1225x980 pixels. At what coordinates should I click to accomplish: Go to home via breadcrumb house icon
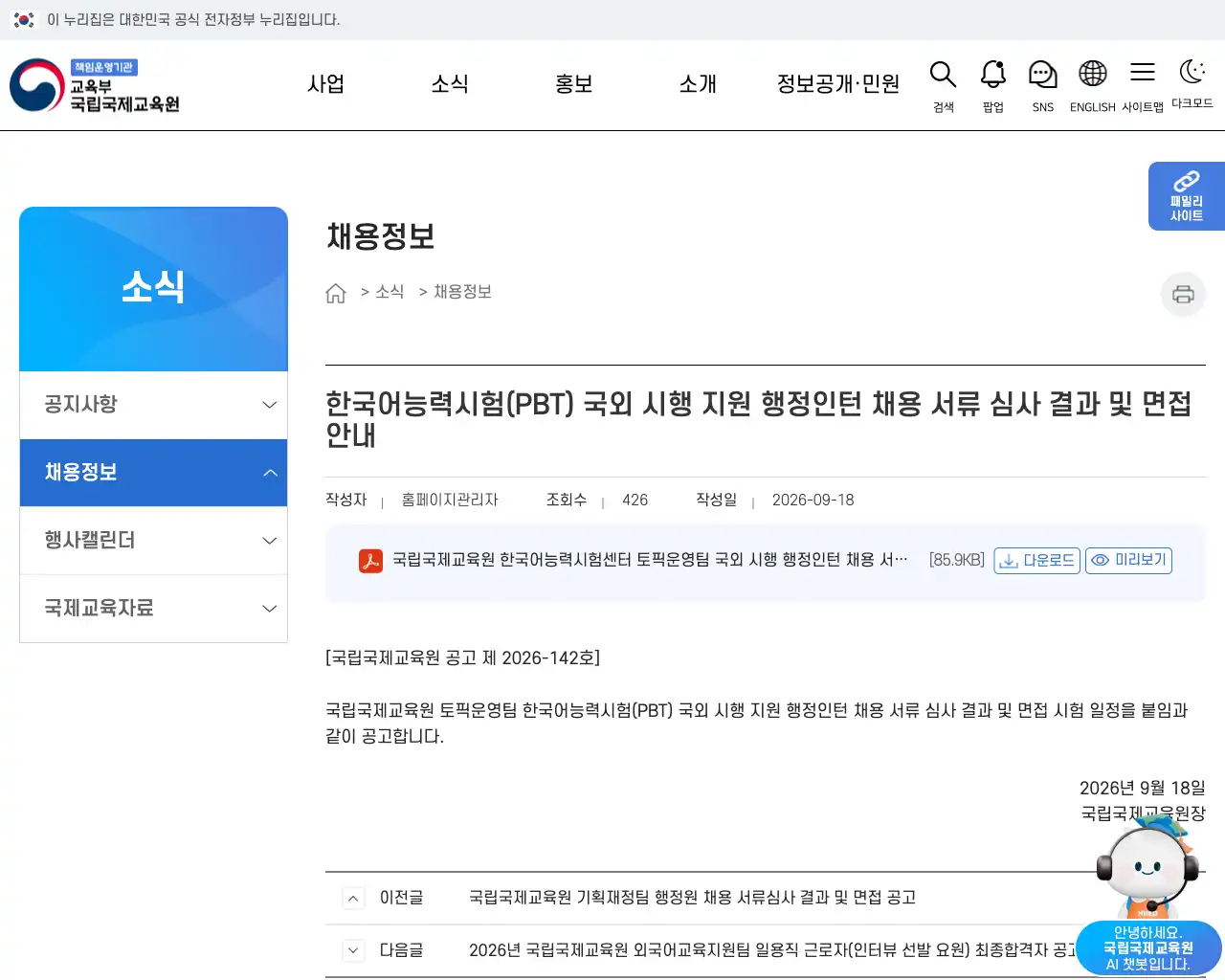[x=336, y=293]
